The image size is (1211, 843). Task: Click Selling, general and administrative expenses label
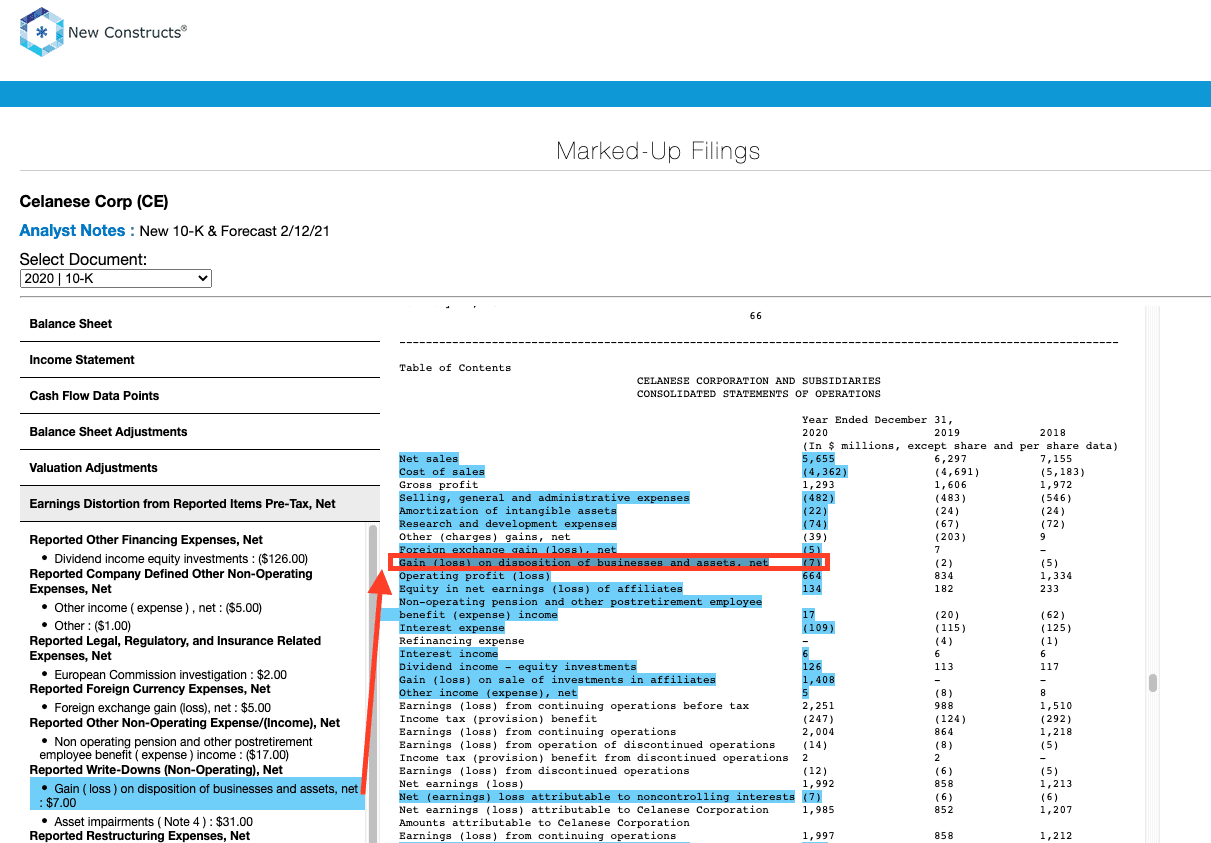click(x=544, y=498)
